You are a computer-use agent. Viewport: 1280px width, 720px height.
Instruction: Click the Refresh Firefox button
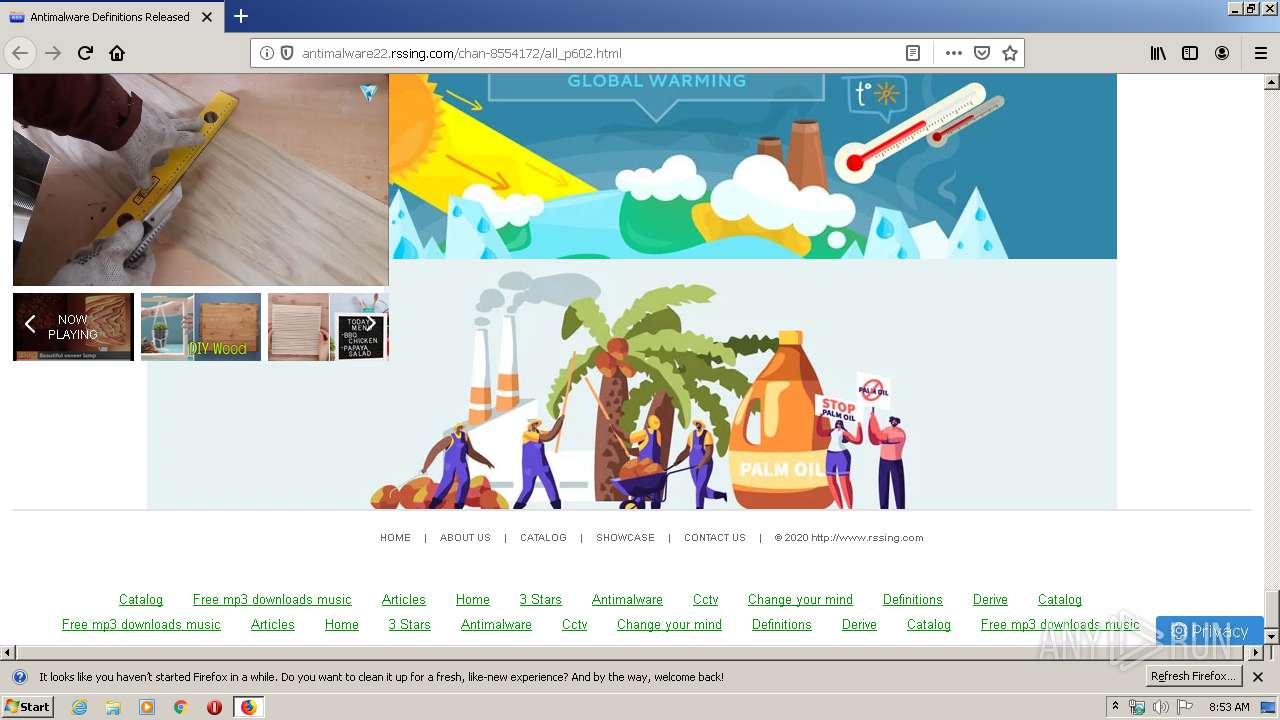pos(1194,677)
